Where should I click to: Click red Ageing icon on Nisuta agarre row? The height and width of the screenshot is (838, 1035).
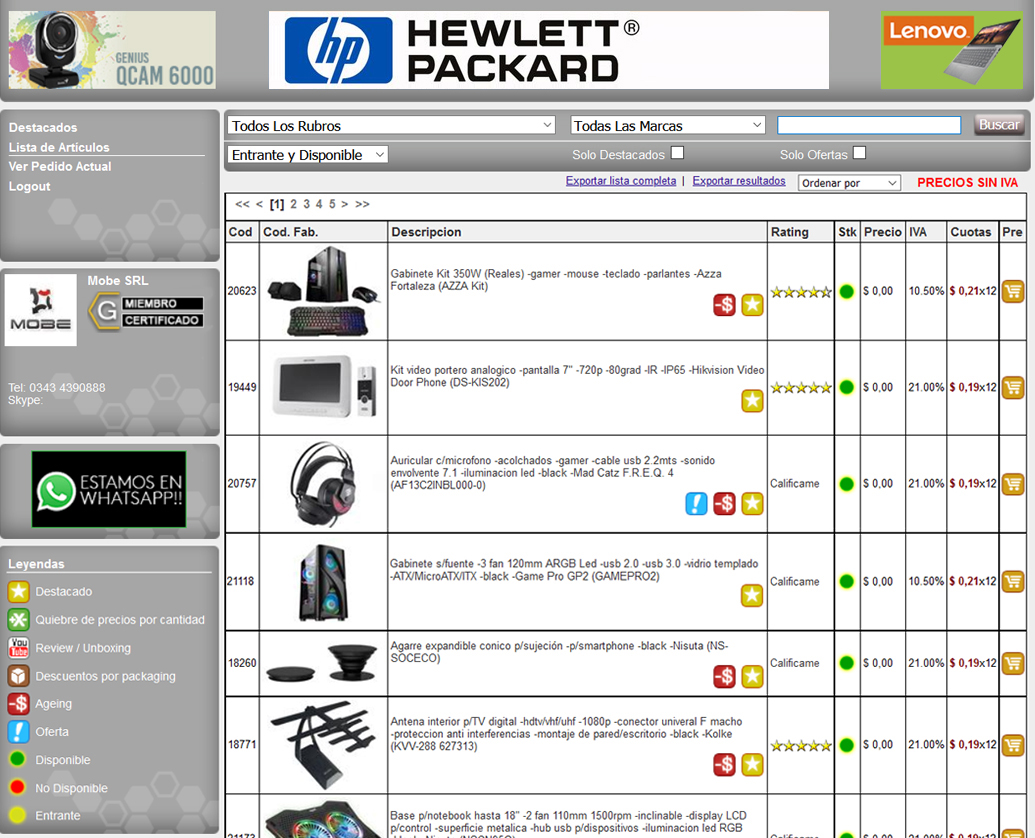coord(724,677)
